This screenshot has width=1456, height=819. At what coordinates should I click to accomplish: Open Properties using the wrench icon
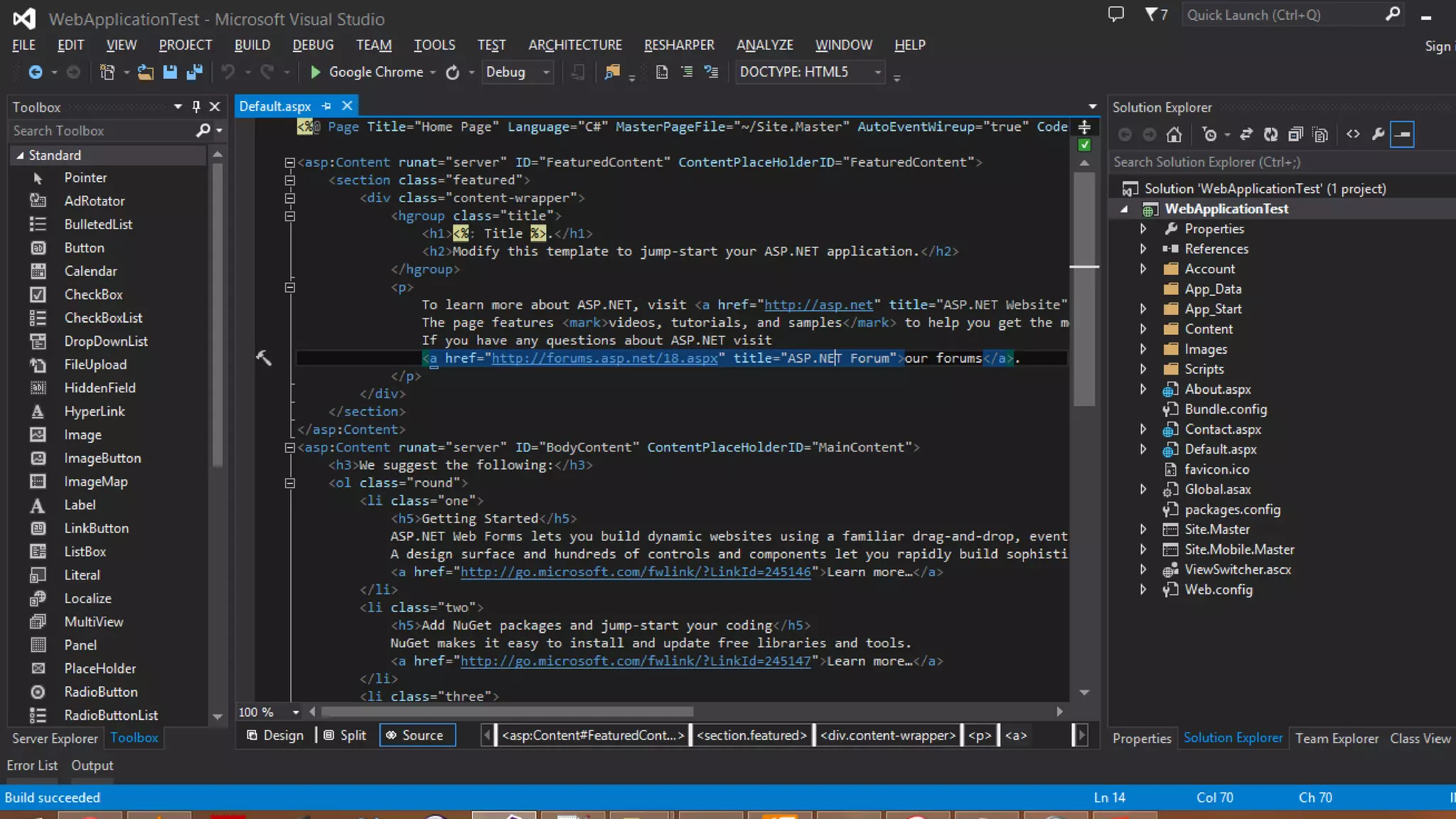point(1378,134)
